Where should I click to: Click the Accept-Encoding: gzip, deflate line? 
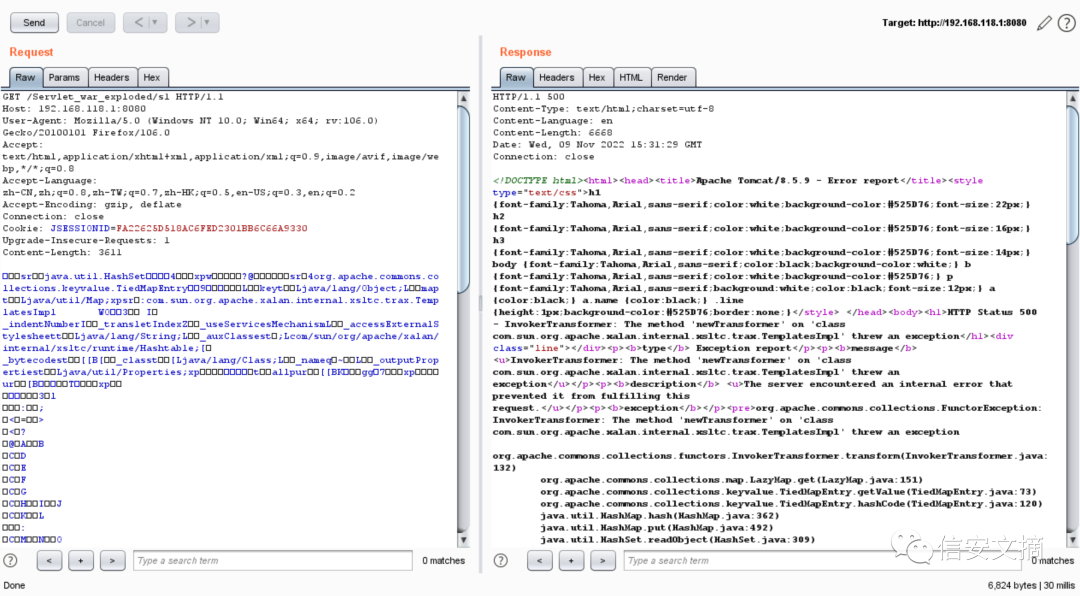92,204
